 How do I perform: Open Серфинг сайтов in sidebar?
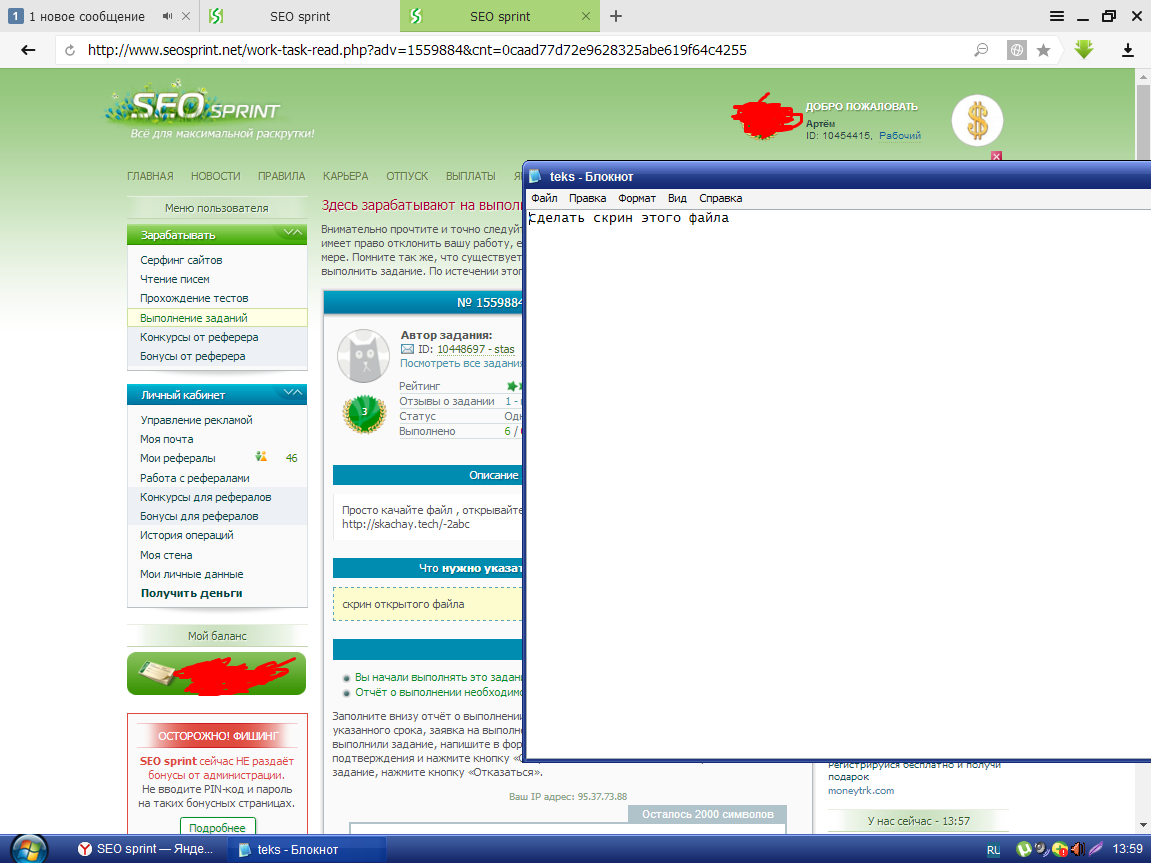[x=181, y=260]
